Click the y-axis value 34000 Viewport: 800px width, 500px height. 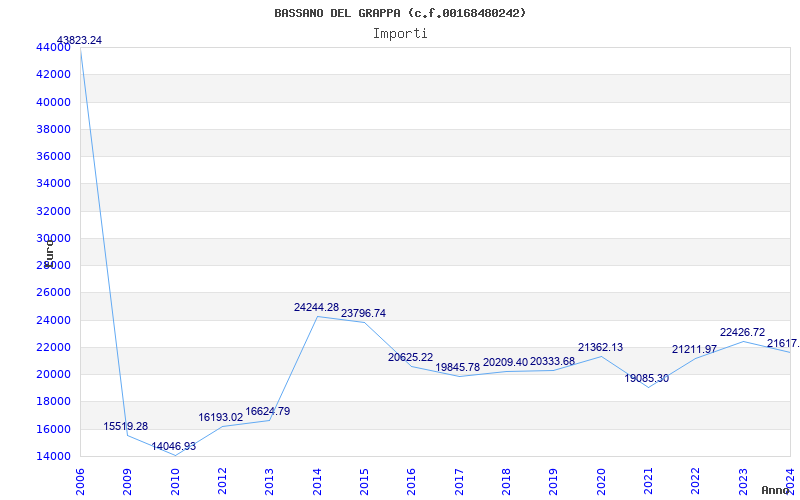[54, 184]
